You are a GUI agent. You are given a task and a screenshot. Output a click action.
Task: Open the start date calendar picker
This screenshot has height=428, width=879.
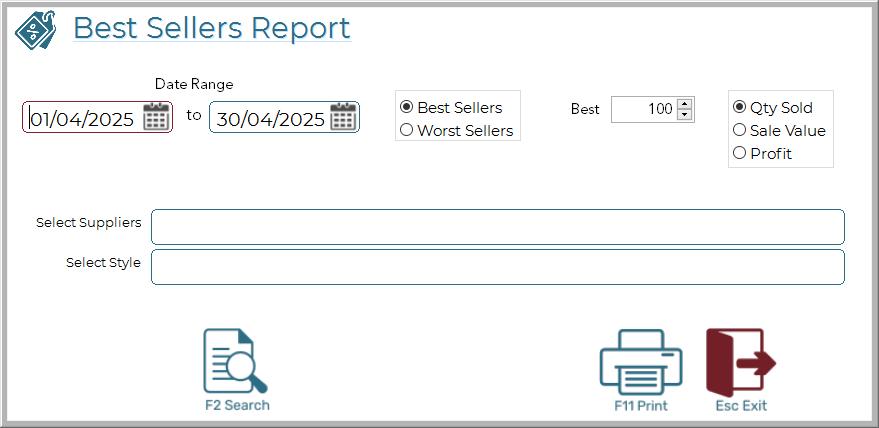[156, 117]
